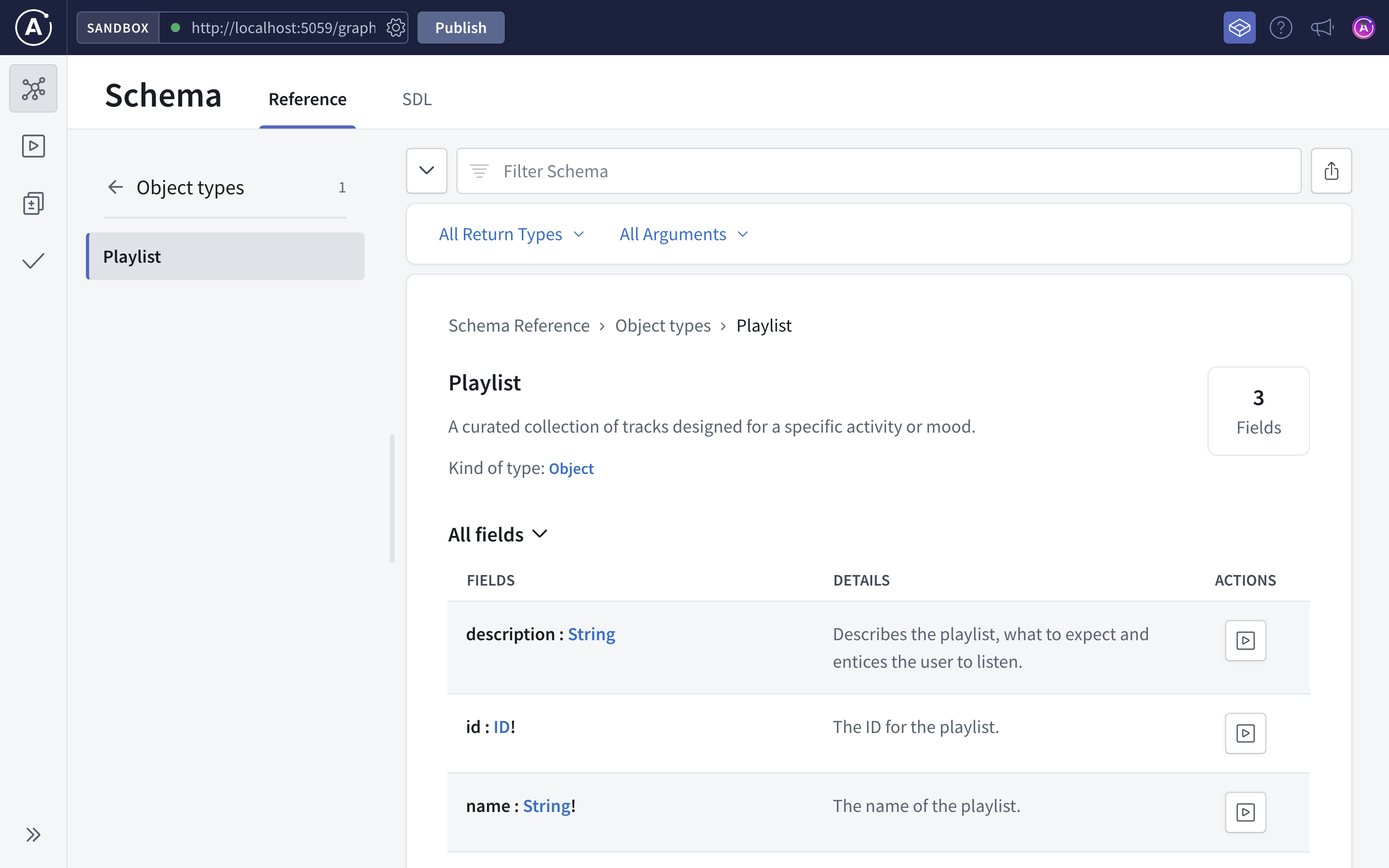Image resolution: width=1389 pixels, height=868 pixels.
Task: Export the schema using the share icon
Action: pos(1332,170)
